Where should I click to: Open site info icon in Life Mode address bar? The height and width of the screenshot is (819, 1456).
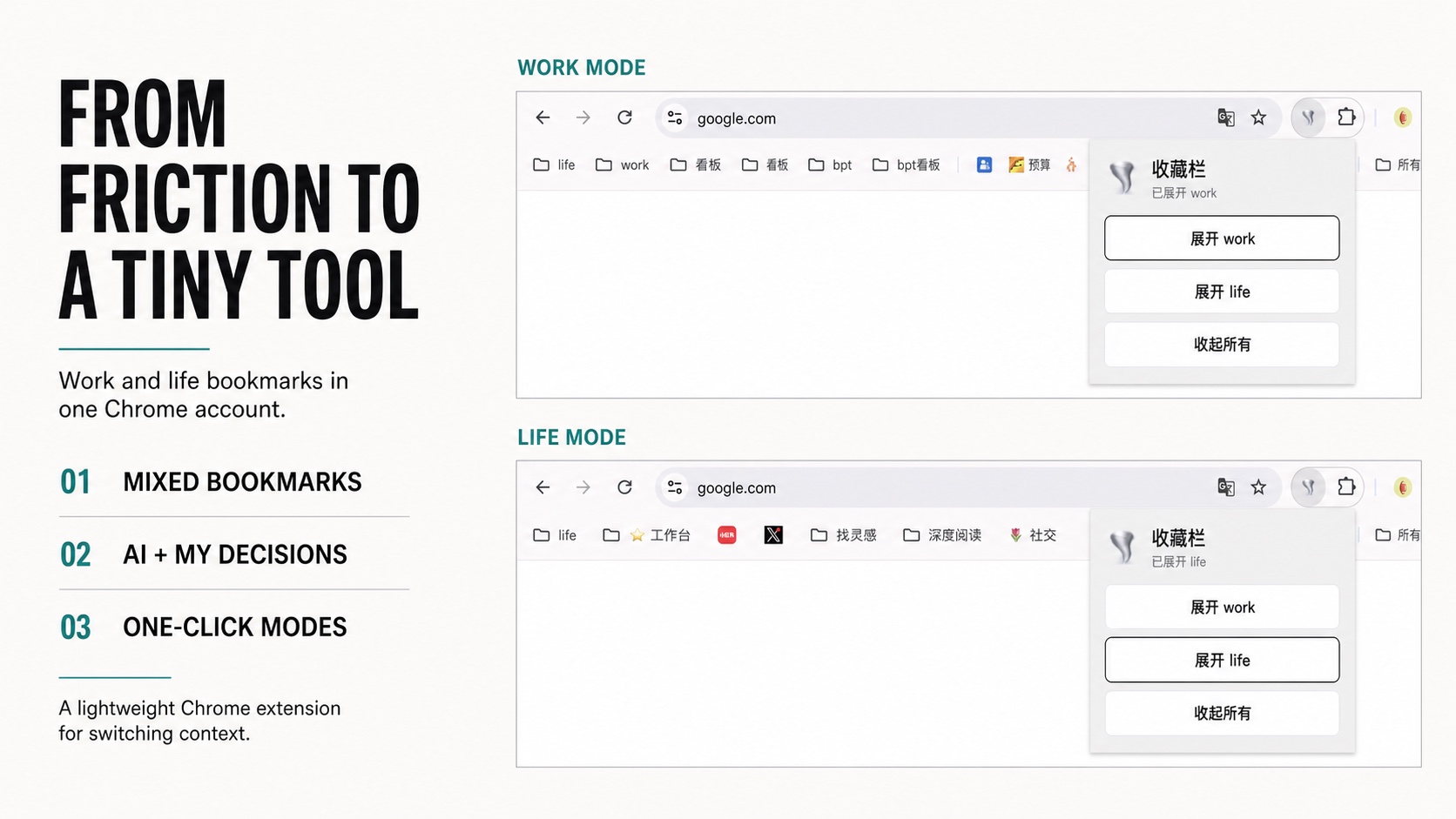[x=675, y=487]
